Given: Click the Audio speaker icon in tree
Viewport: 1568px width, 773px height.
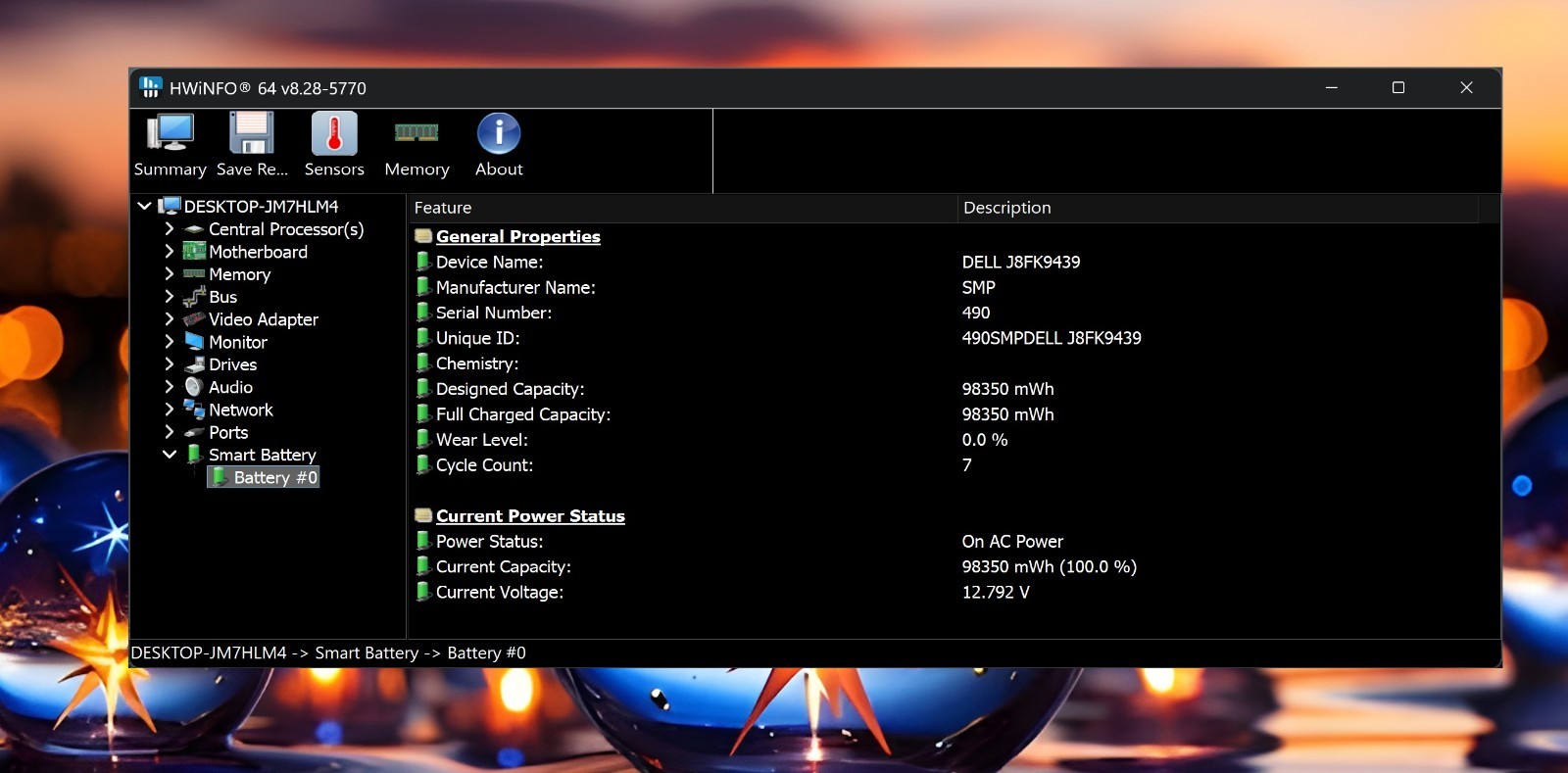Looking at the screenshot, I should [194, 387].
